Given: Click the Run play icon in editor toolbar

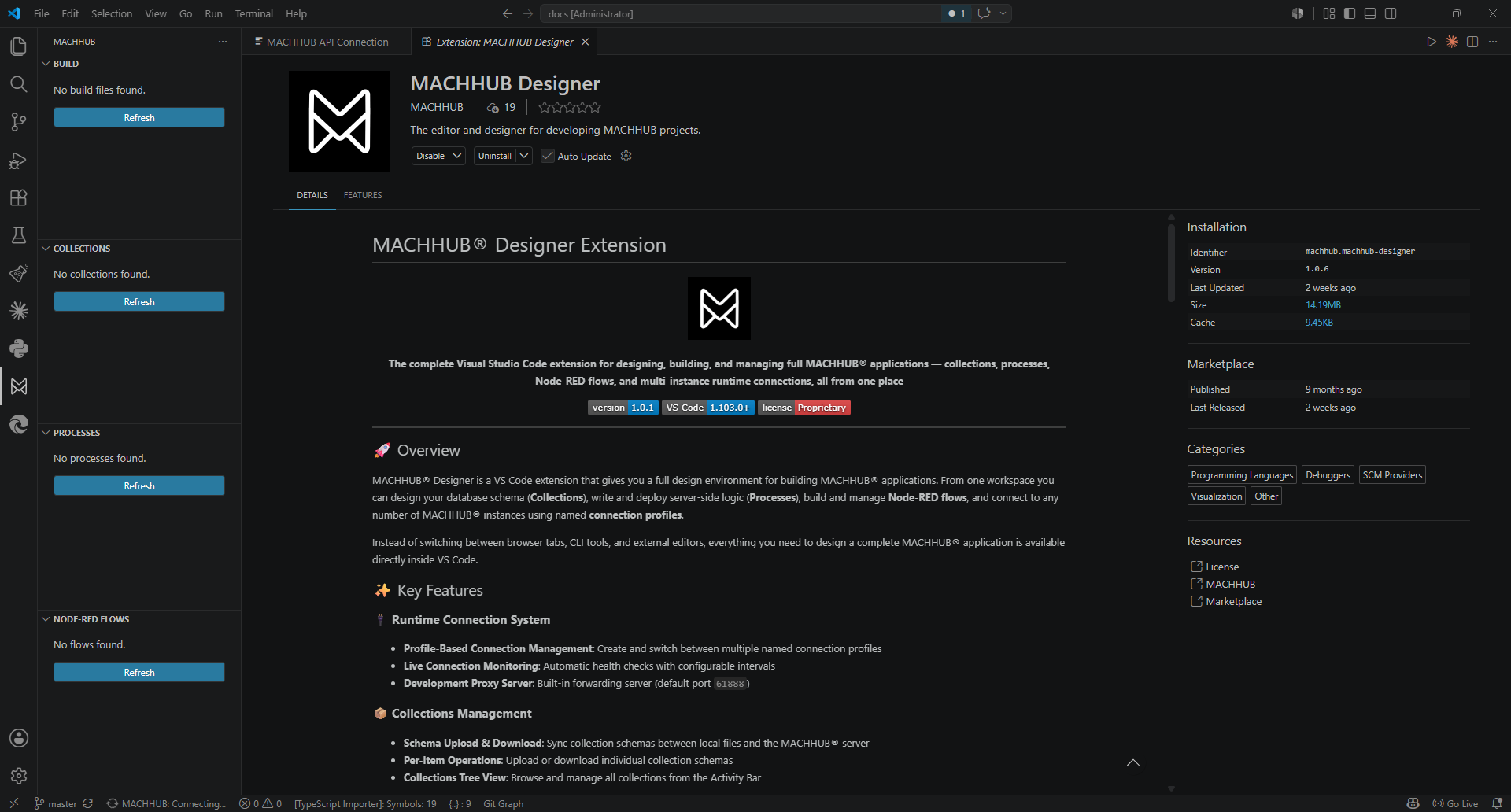Looking at the screenshot, I should [1432, 42].
